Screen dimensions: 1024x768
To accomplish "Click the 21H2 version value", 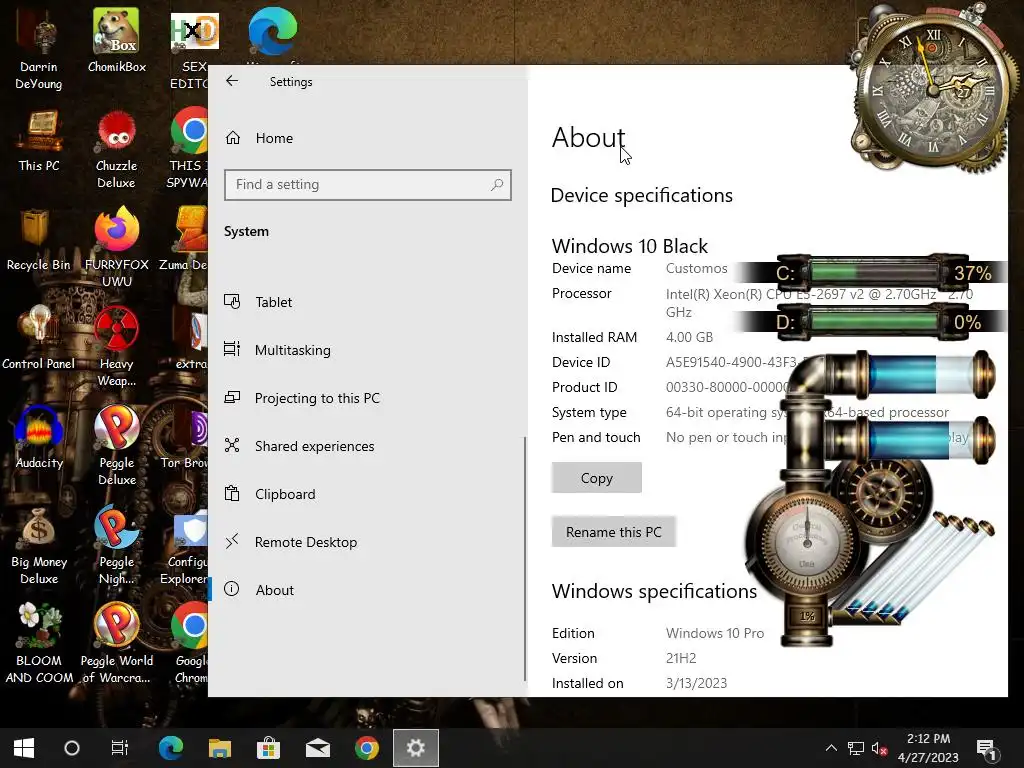I will [680, 658].
